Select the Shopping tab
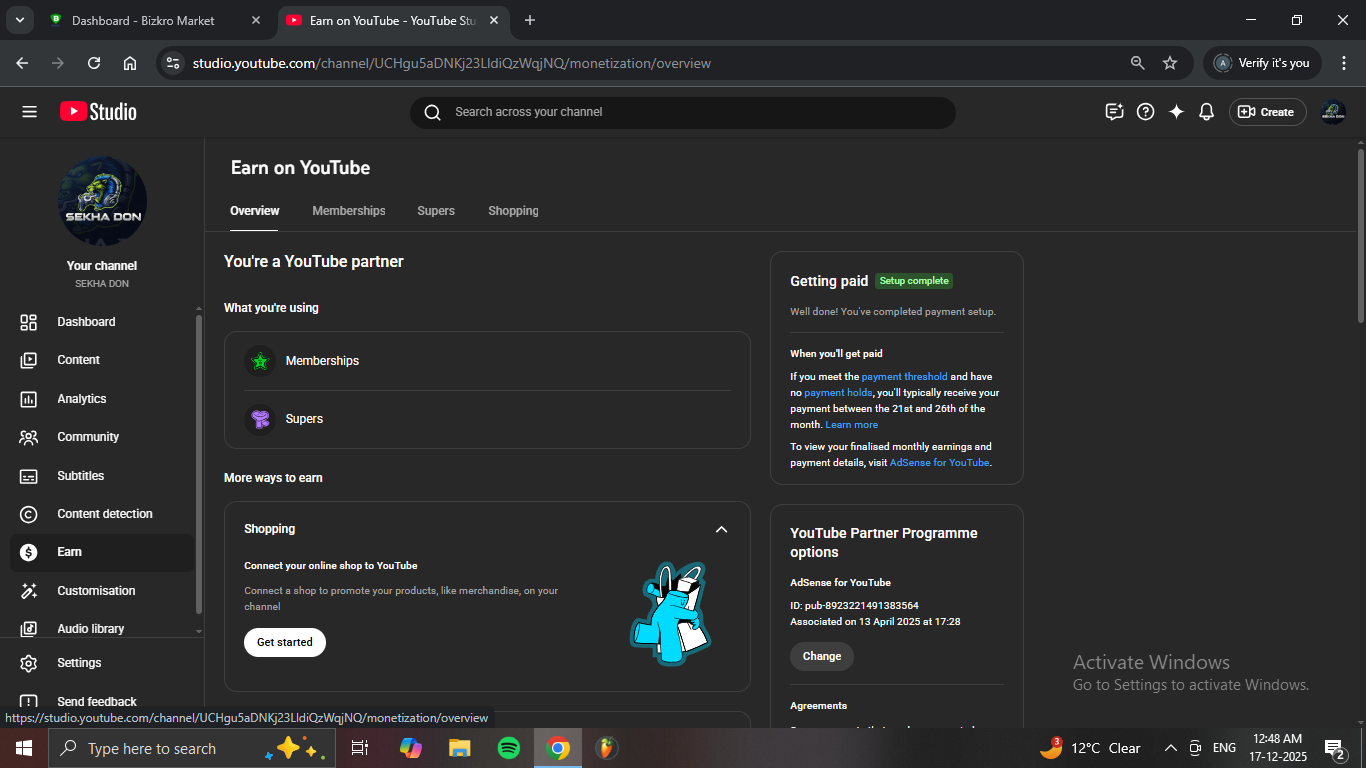 click(x=513, y=211)
